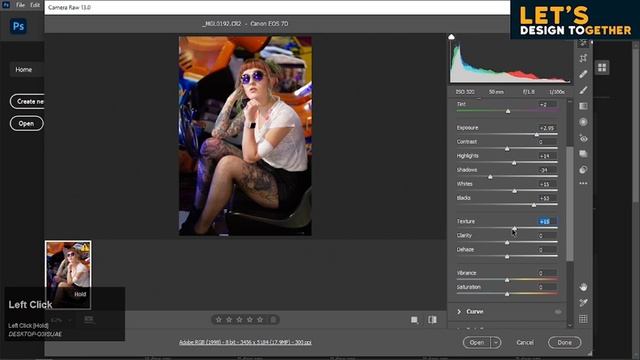Click the Tint slider handle
The image size is (640, 360).
pos(508,111)
